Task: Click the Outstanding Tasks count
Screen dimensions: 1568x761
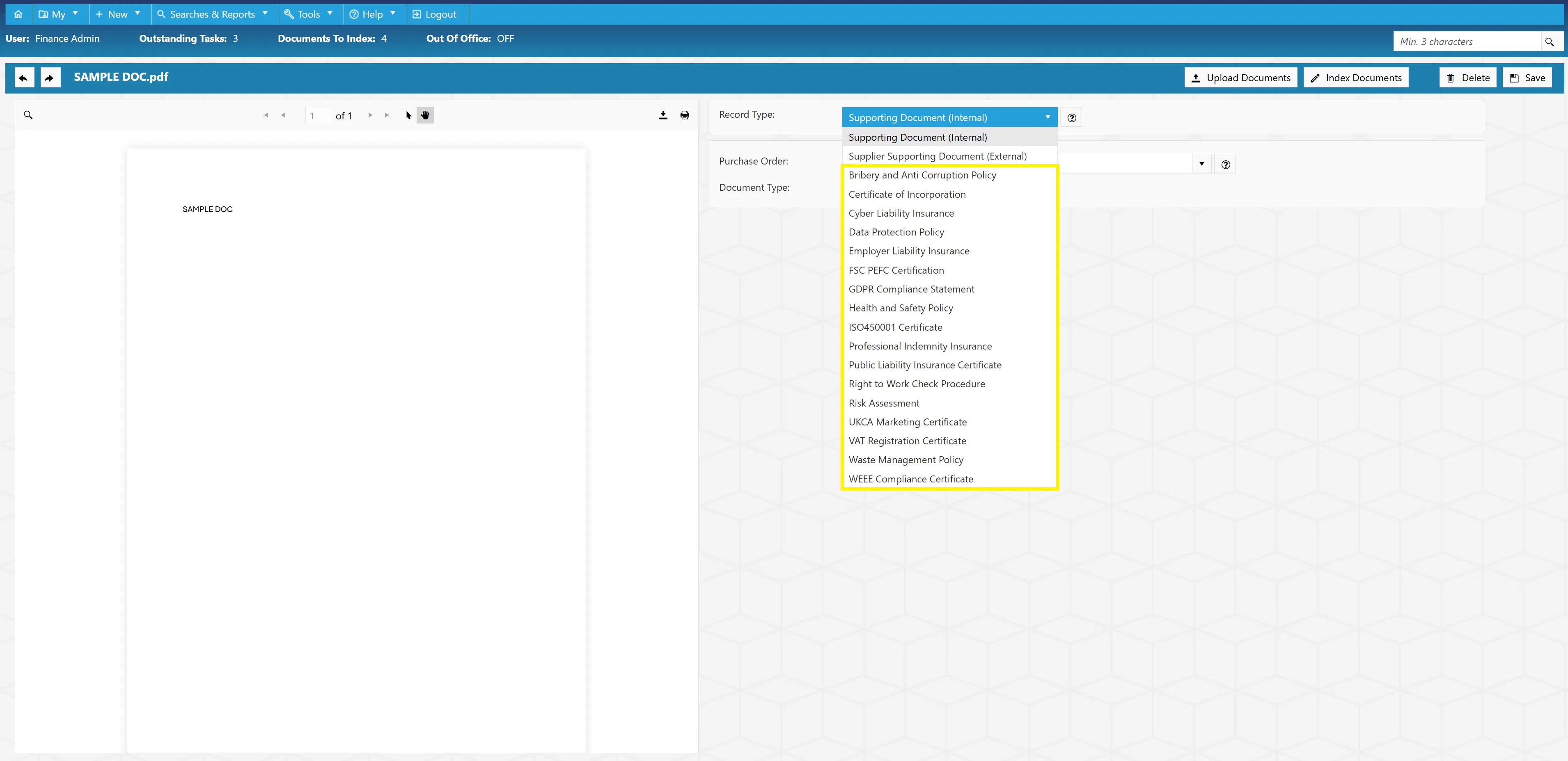Action: pyautogui.click(x=235, y=38)
